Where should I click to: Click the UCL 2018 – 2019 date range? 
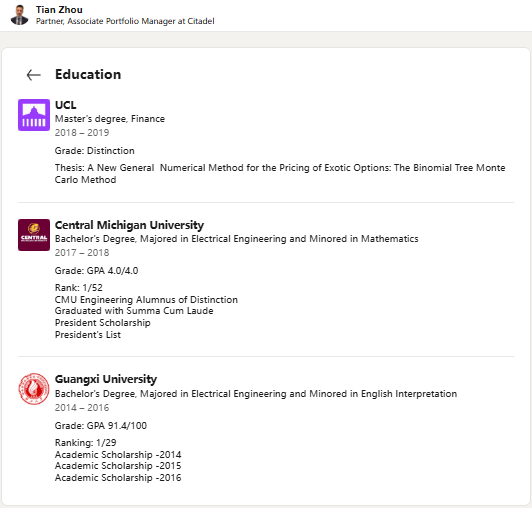[x=82, y=133]
